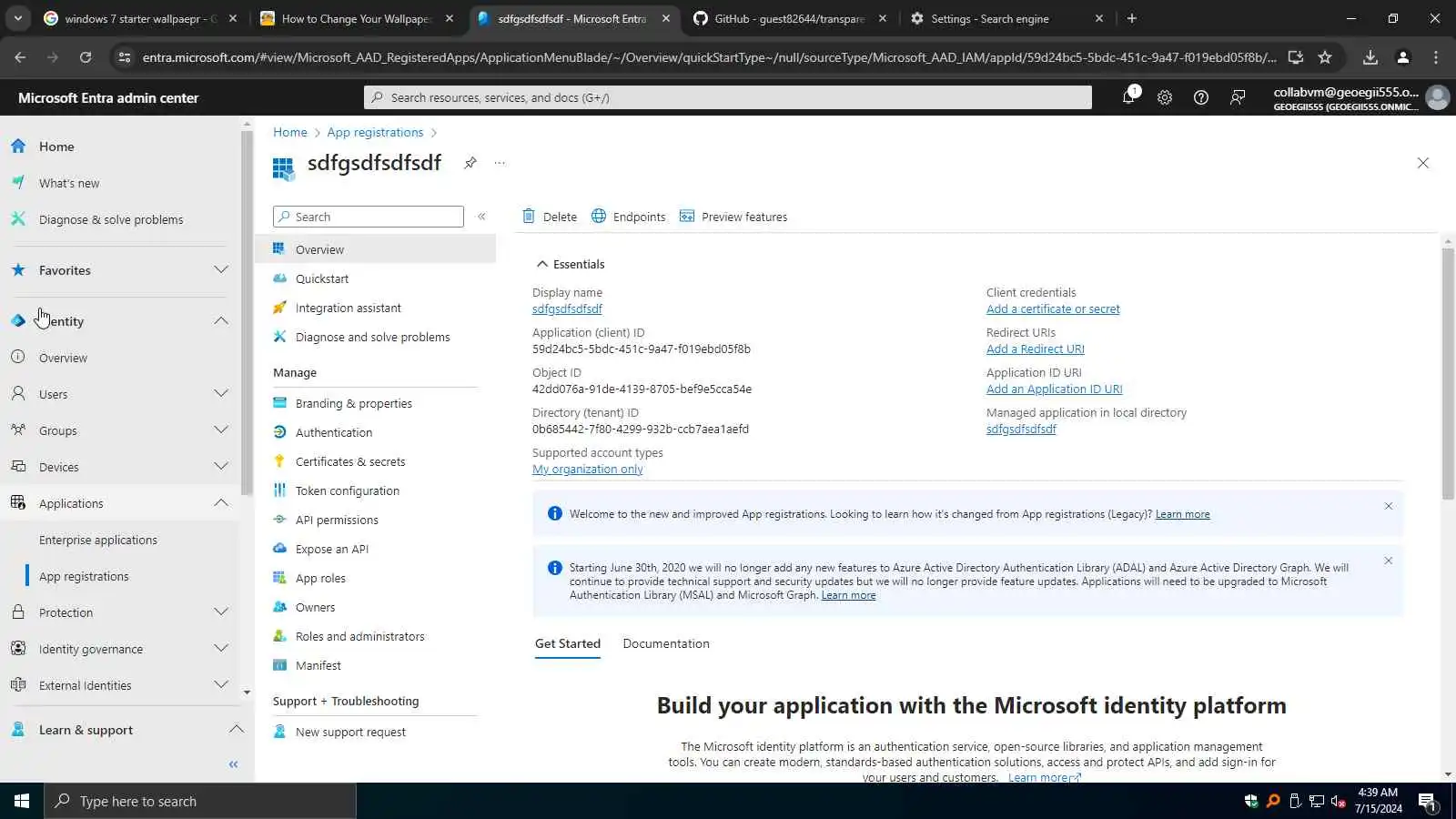Close the blade with the X icon
Viewport: 1456px width, 819px height.
1423,163
